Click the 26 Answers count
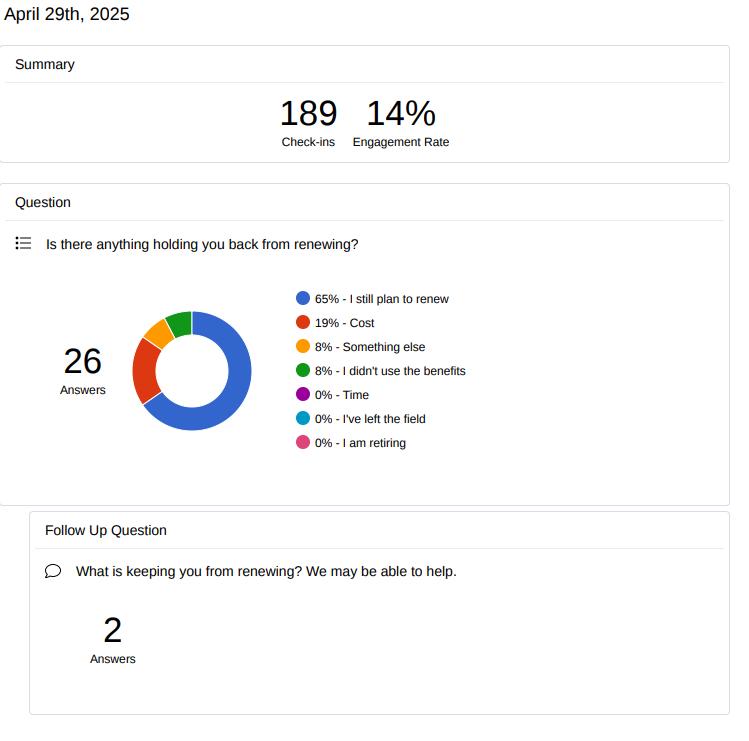Viewport: 749px width, 741px height. click(x=82, y=369)
